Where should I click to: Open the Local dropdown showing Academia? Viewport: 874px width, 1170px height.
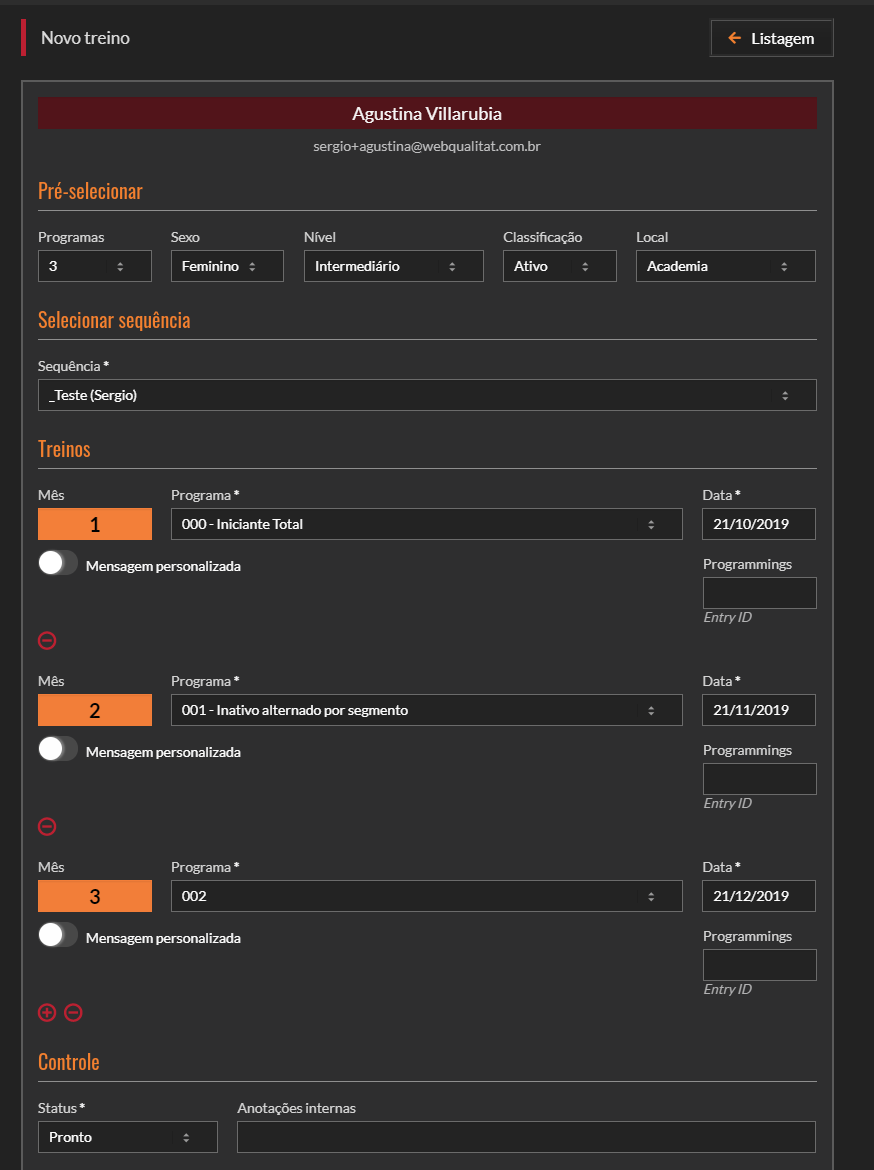tap(725, 266)
